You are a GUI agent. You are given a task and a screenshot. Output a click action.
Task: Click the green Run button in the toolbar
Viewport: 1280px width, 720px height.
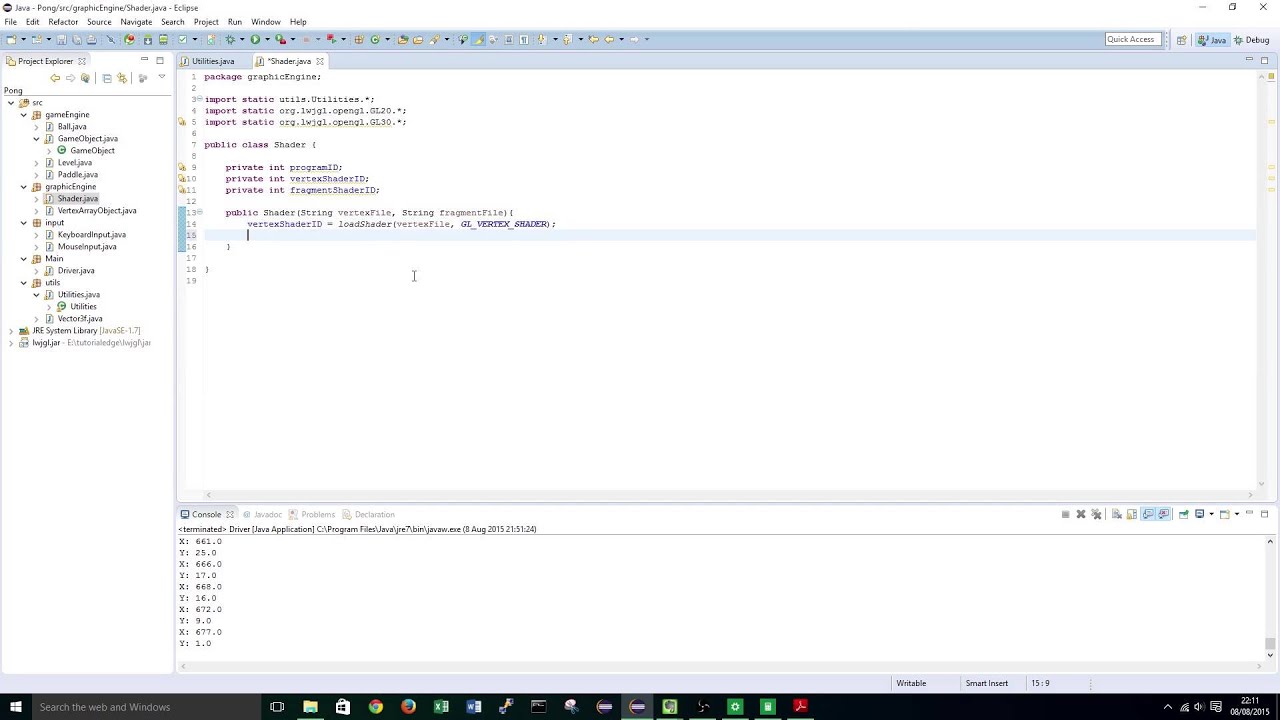255,39
